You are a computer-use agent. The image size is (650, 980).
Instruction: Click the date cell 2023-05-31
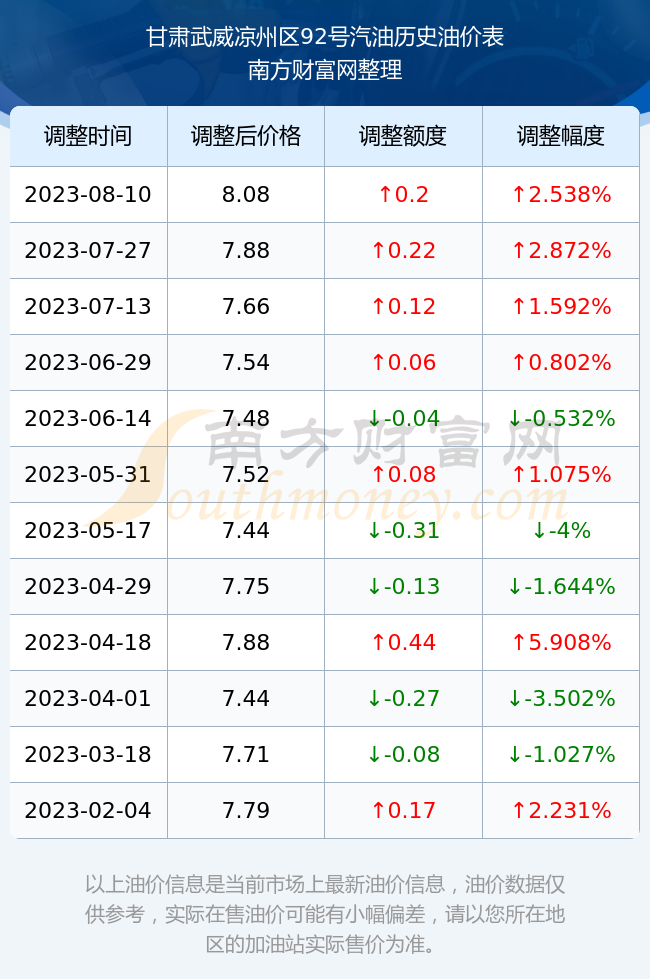88,474
